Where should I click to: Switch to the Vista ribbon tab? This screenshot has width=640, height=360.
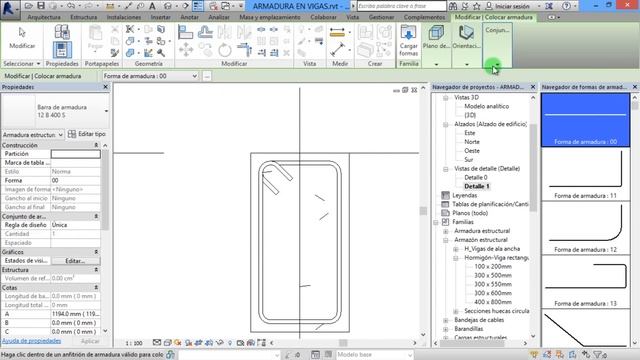[x=352, y=18]
